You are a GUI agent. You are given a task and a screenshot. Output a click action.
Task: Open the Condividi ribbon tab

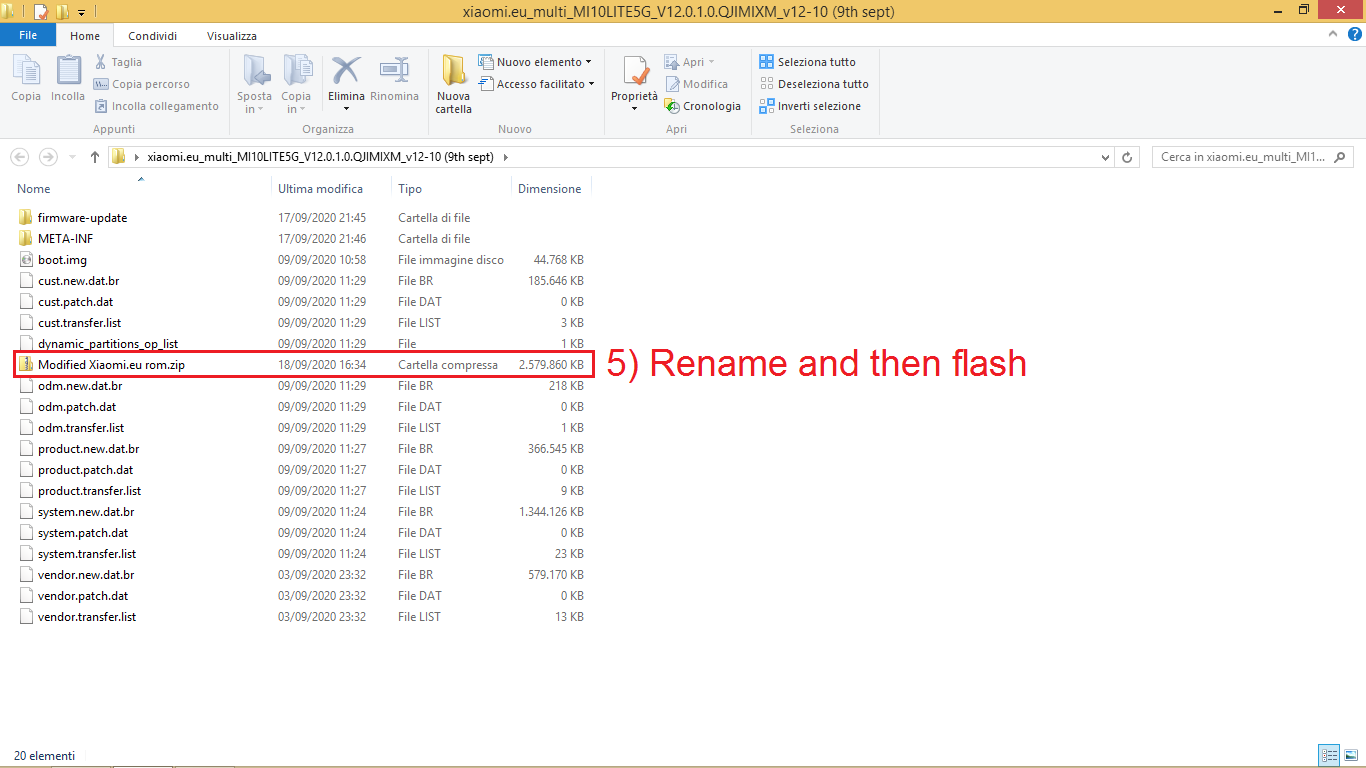point(153,36)
